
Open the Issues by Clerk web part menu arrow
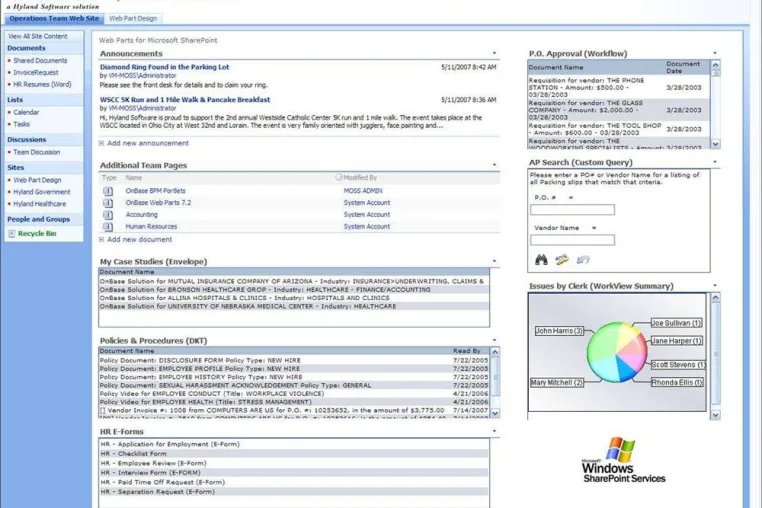tap(715, 286)
